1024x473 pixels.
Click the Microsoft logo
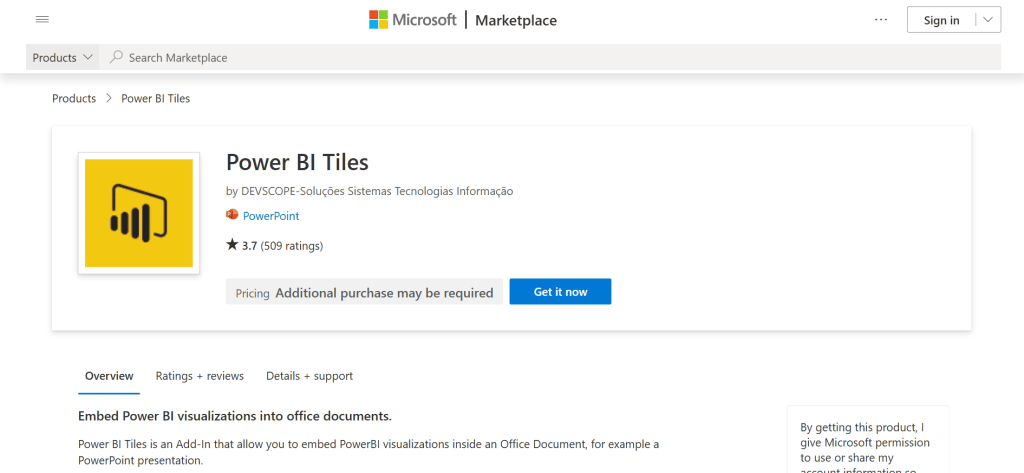tap(413, 20)
